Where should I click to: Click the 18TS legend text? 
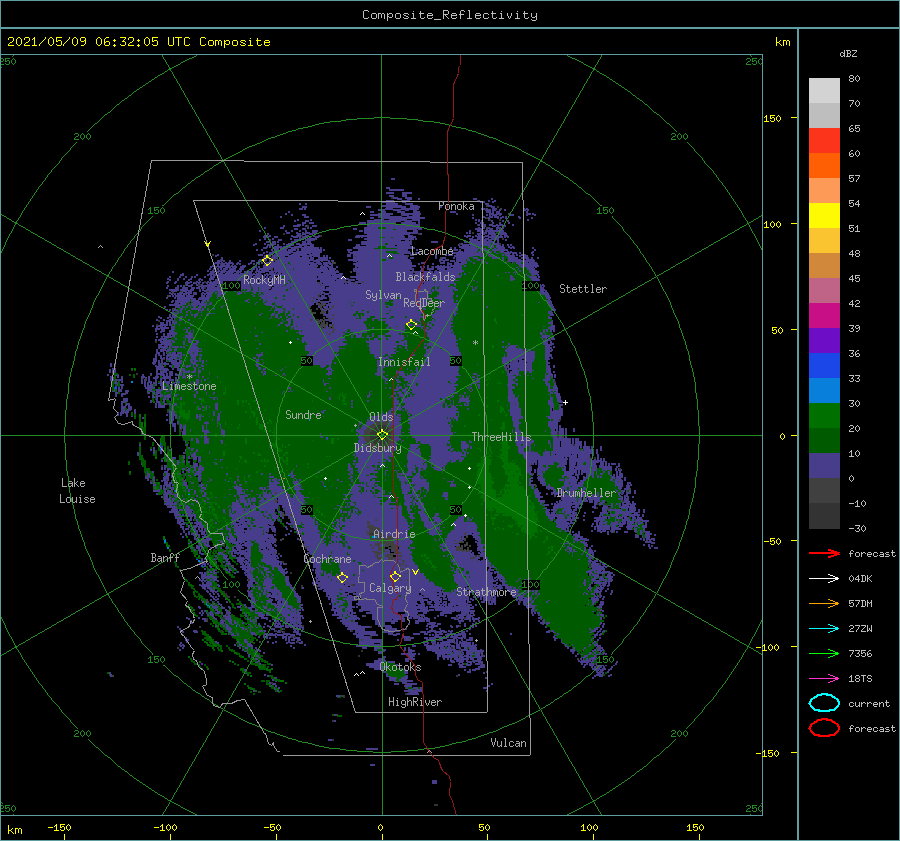(860, 679)
